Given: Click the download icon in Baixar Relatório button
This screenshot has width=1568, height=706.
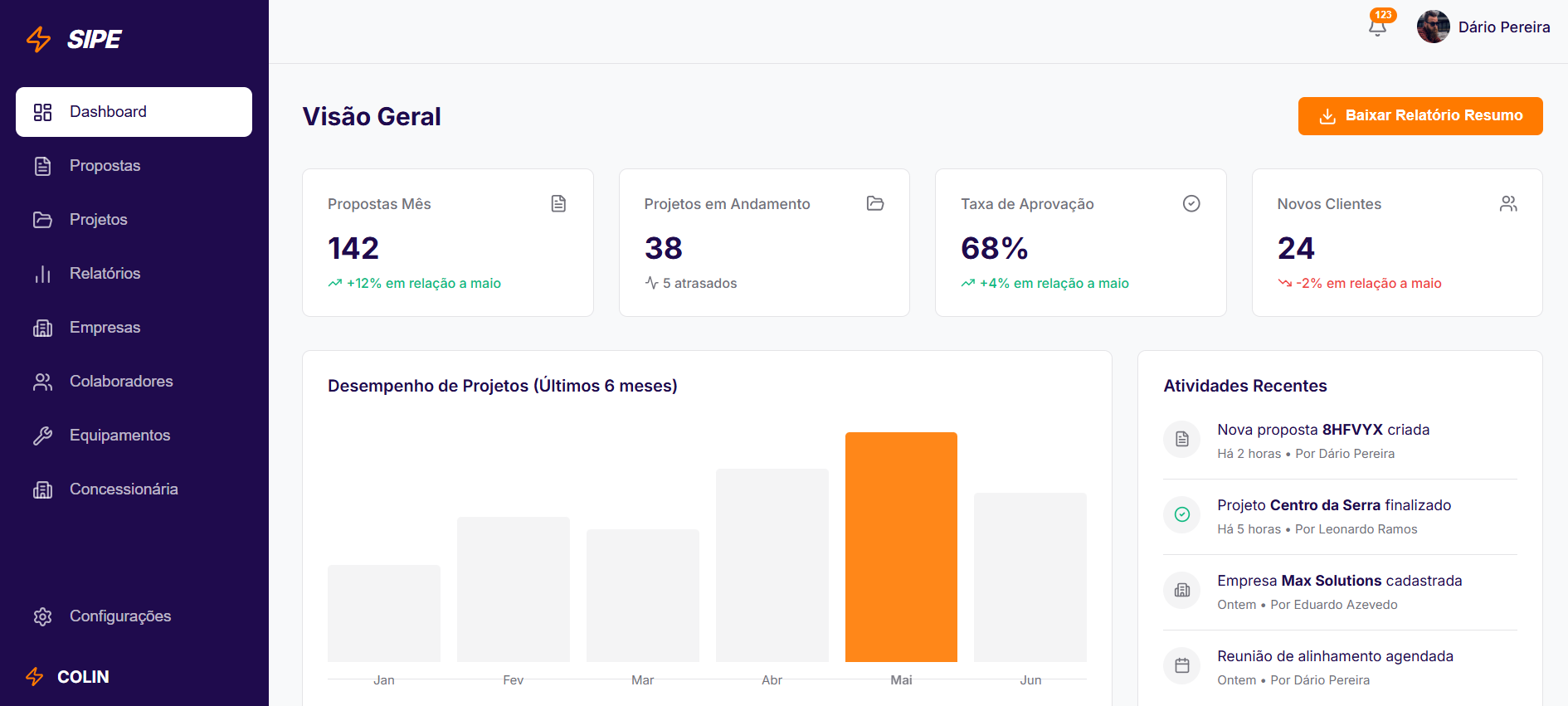Looking at the screenshot, I should tap(1327, 116).
